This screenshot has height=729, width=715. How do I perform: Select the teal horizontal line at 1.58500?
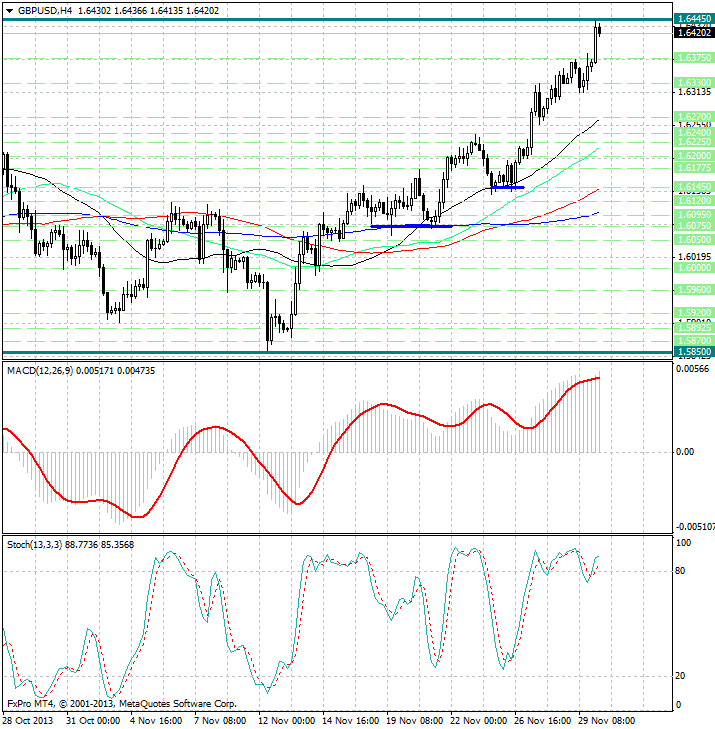338,352
